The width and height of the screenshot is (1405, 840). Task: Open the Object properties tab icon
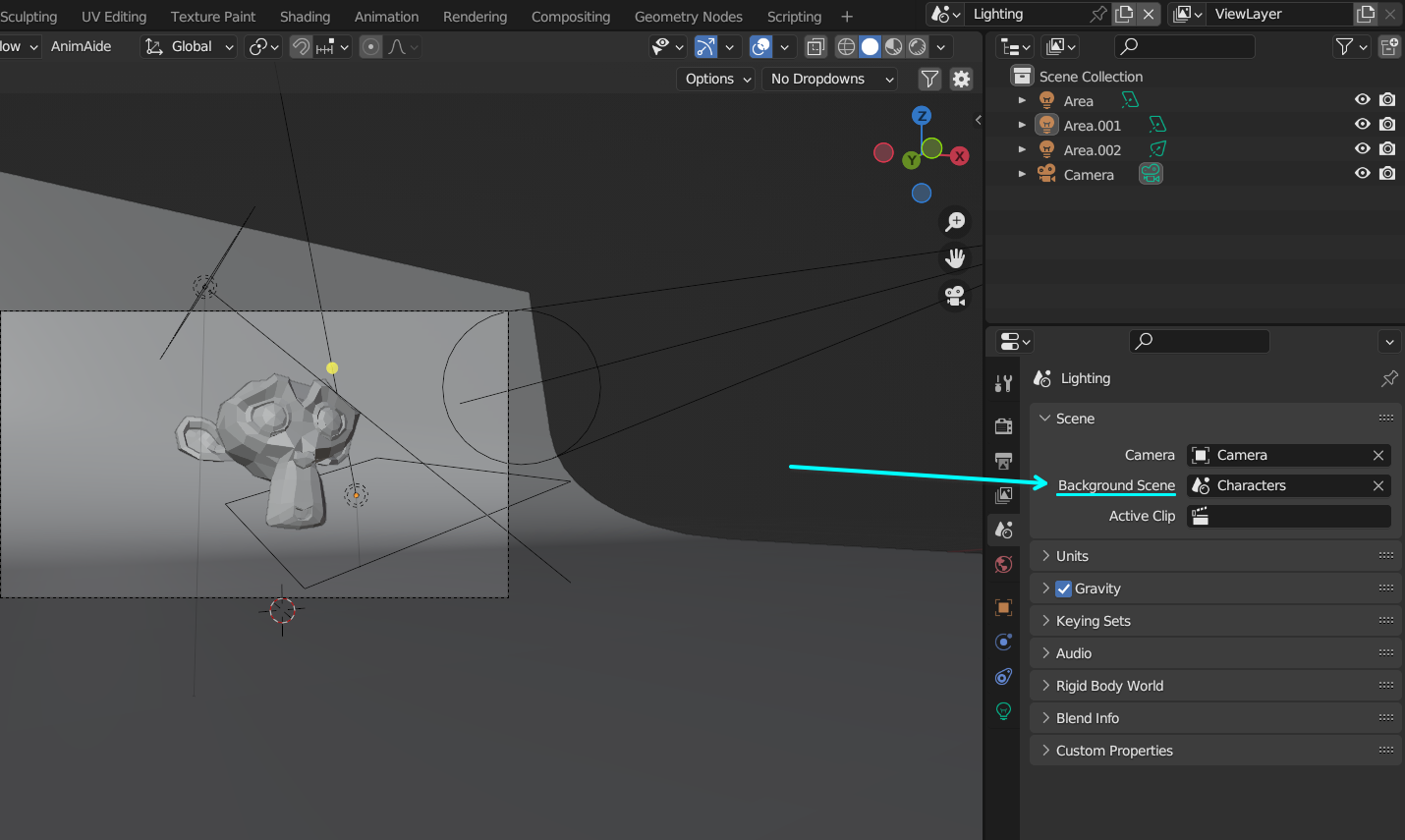coord(1003,607)
